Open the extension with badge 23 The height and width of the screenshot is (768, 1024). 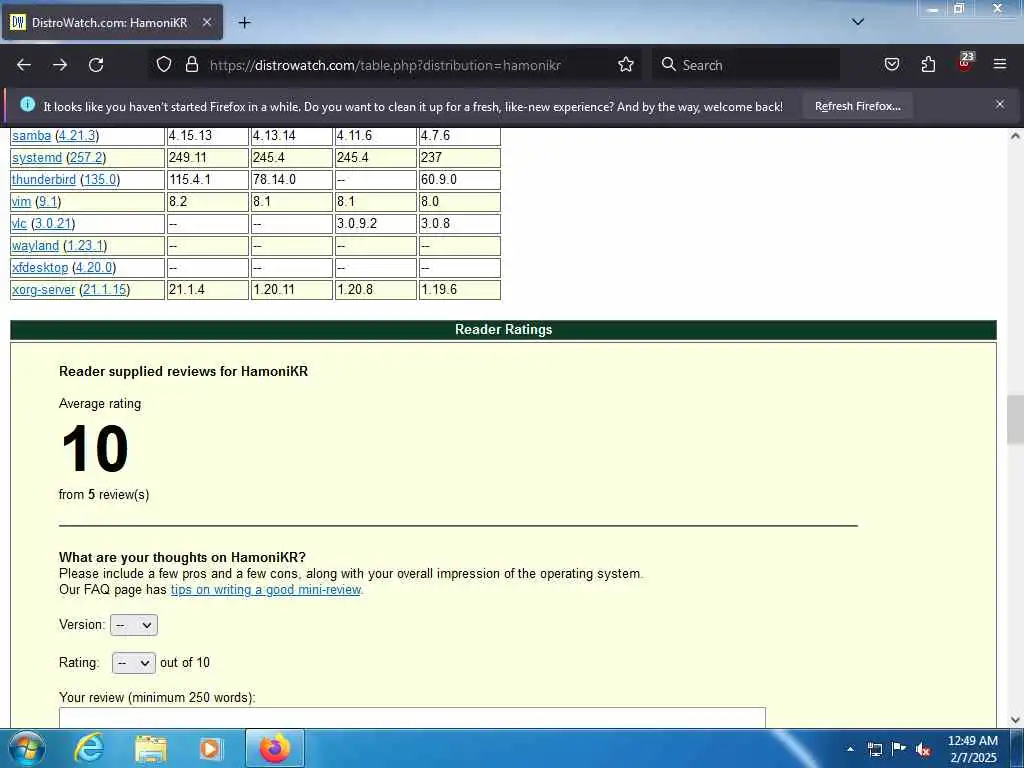point(965,63)
